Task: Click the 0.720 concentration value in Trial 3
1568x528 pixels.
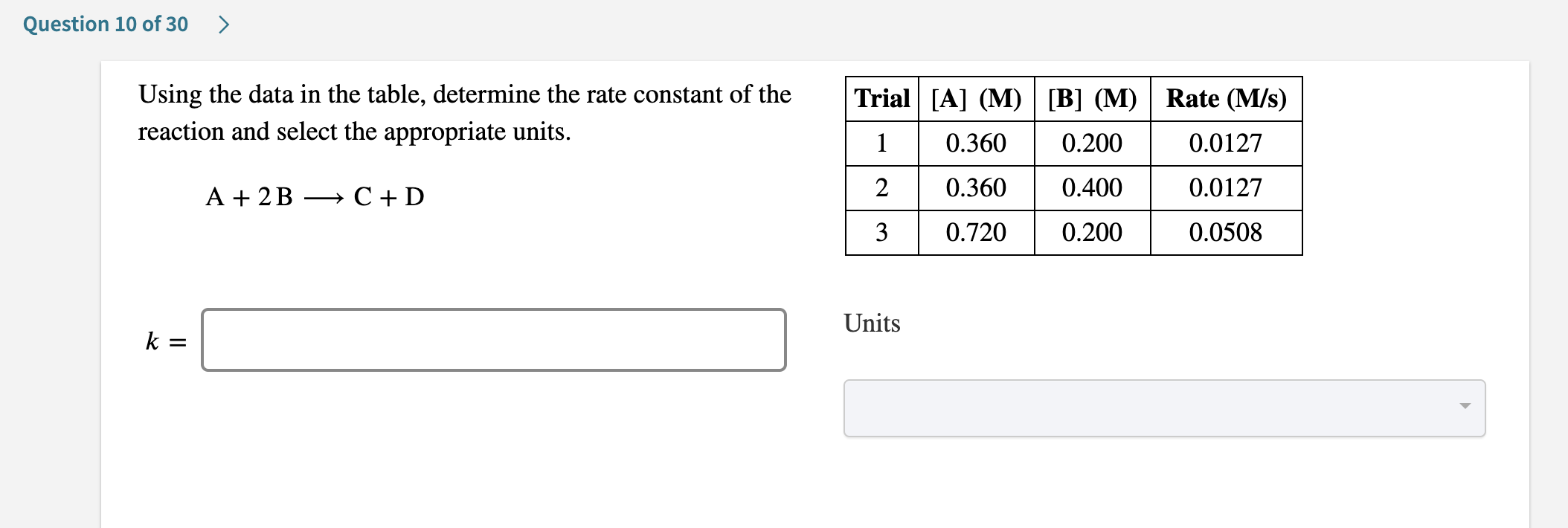Action: click(975, 233)
